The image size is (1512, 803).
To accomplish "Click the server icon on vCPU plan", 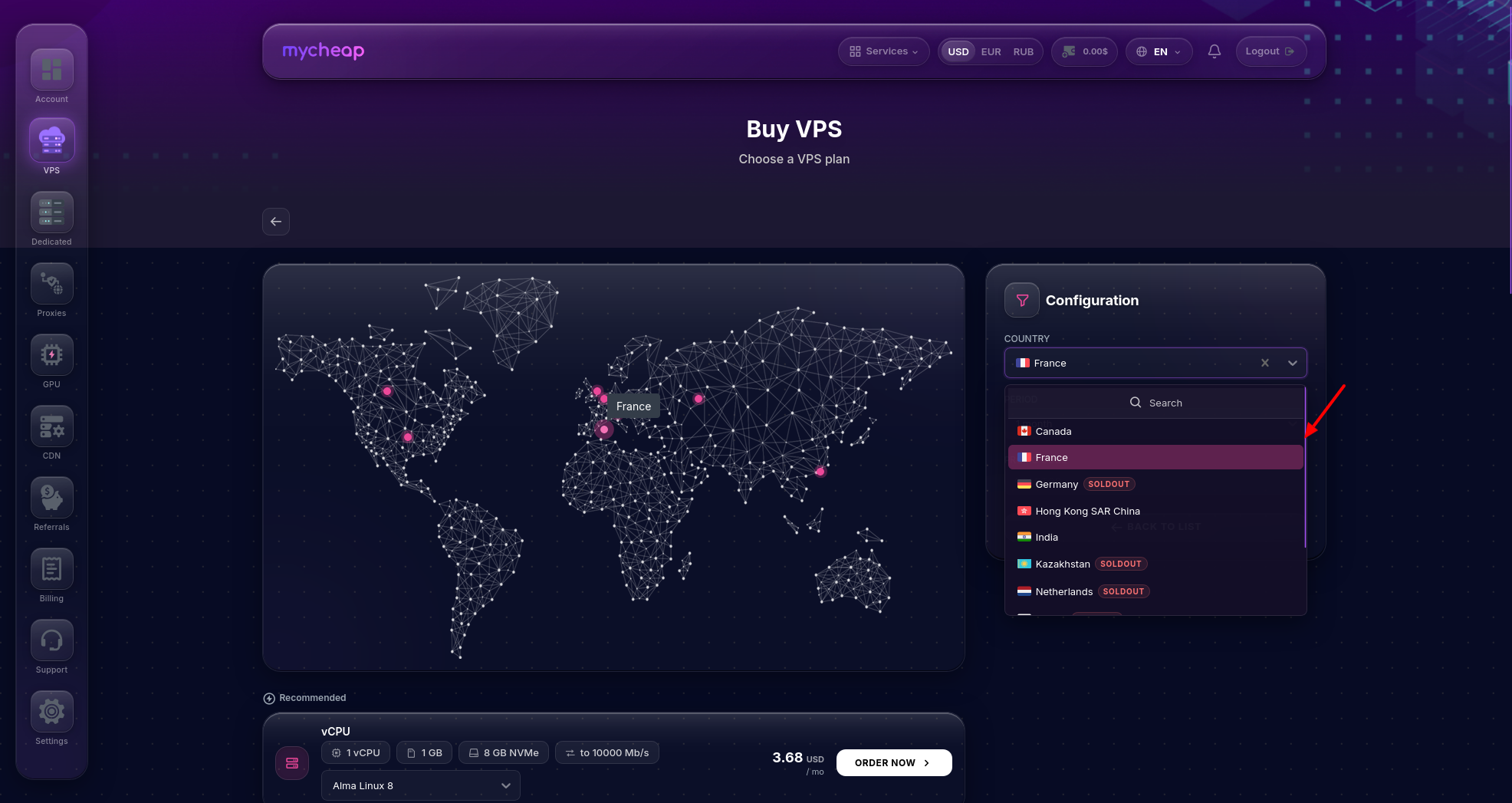I will [291, 763].
